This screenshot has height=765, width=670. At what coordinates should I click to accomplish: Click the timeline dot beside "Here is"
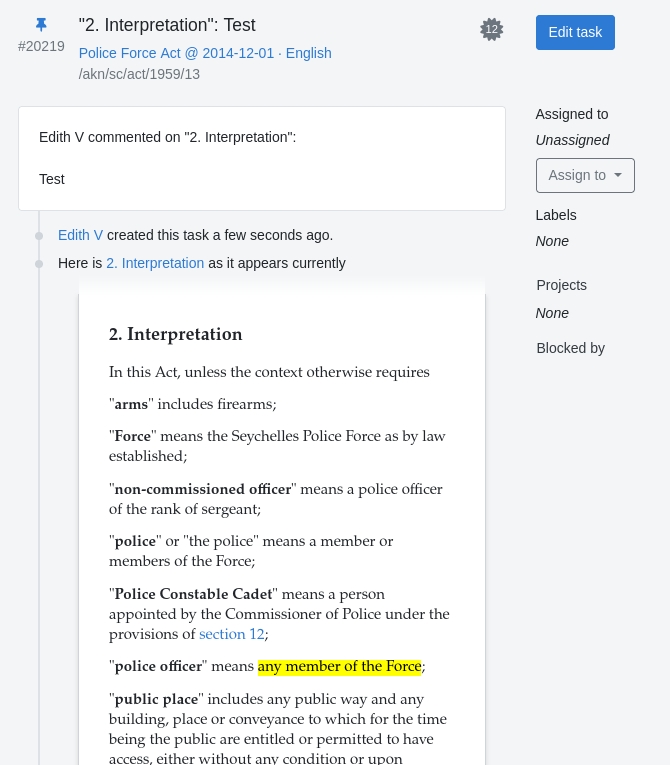[x=39, y=264]
